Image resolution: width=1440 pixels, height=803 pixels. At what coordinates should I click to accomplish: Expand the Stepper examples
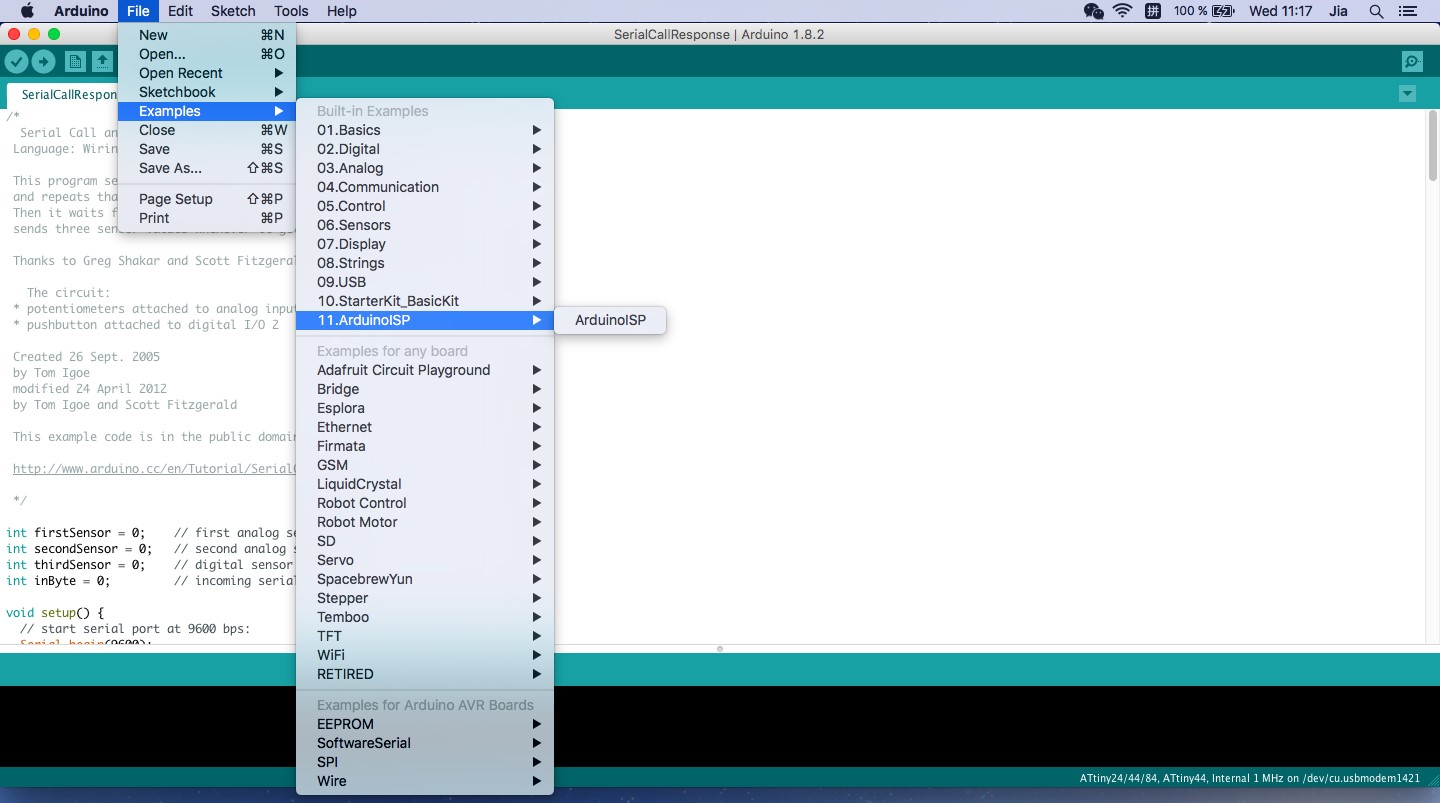click(x=425, y=598)
